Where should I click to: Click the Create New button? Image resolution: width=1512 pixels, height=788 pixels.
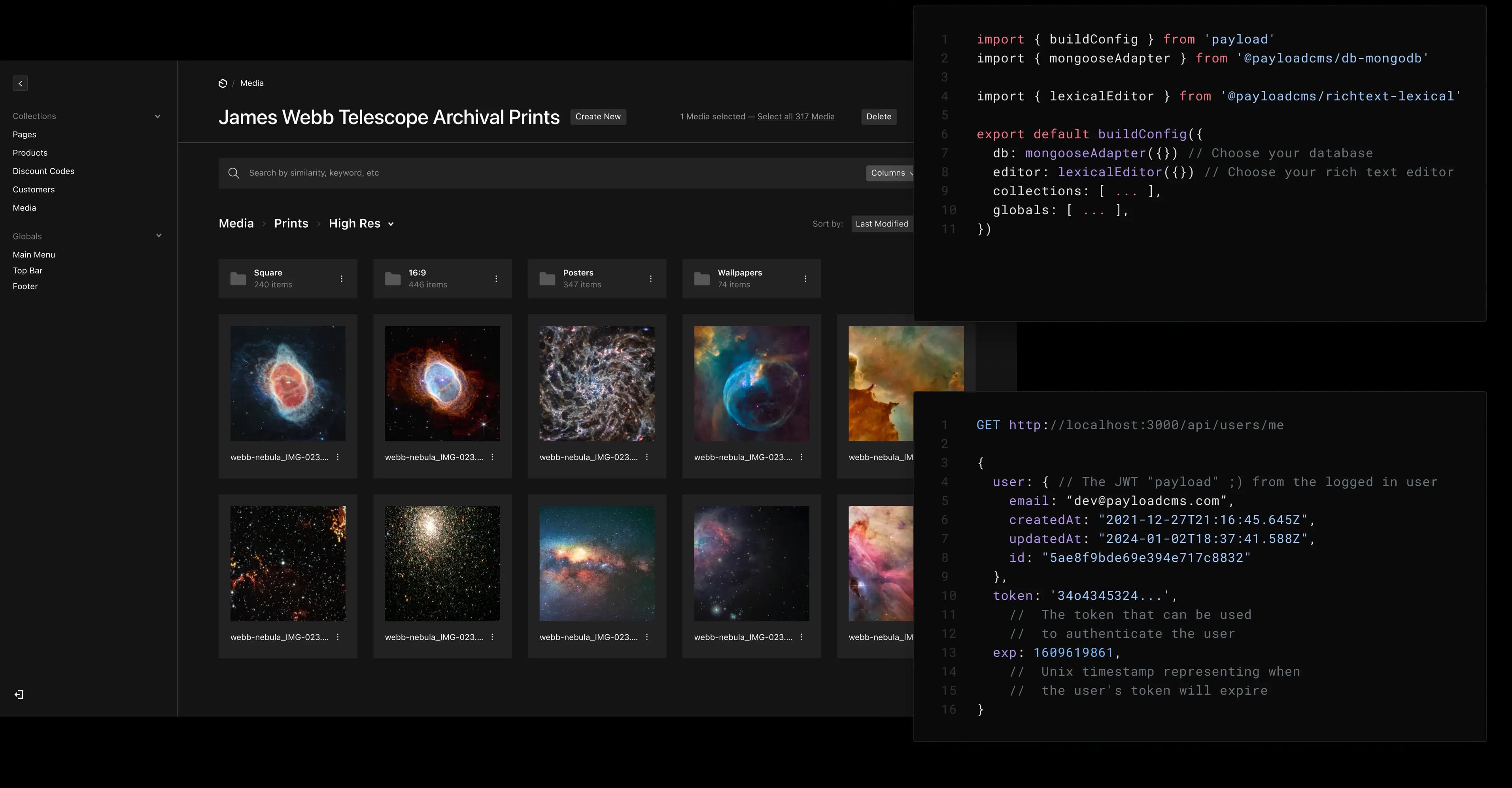coord(598,117)
